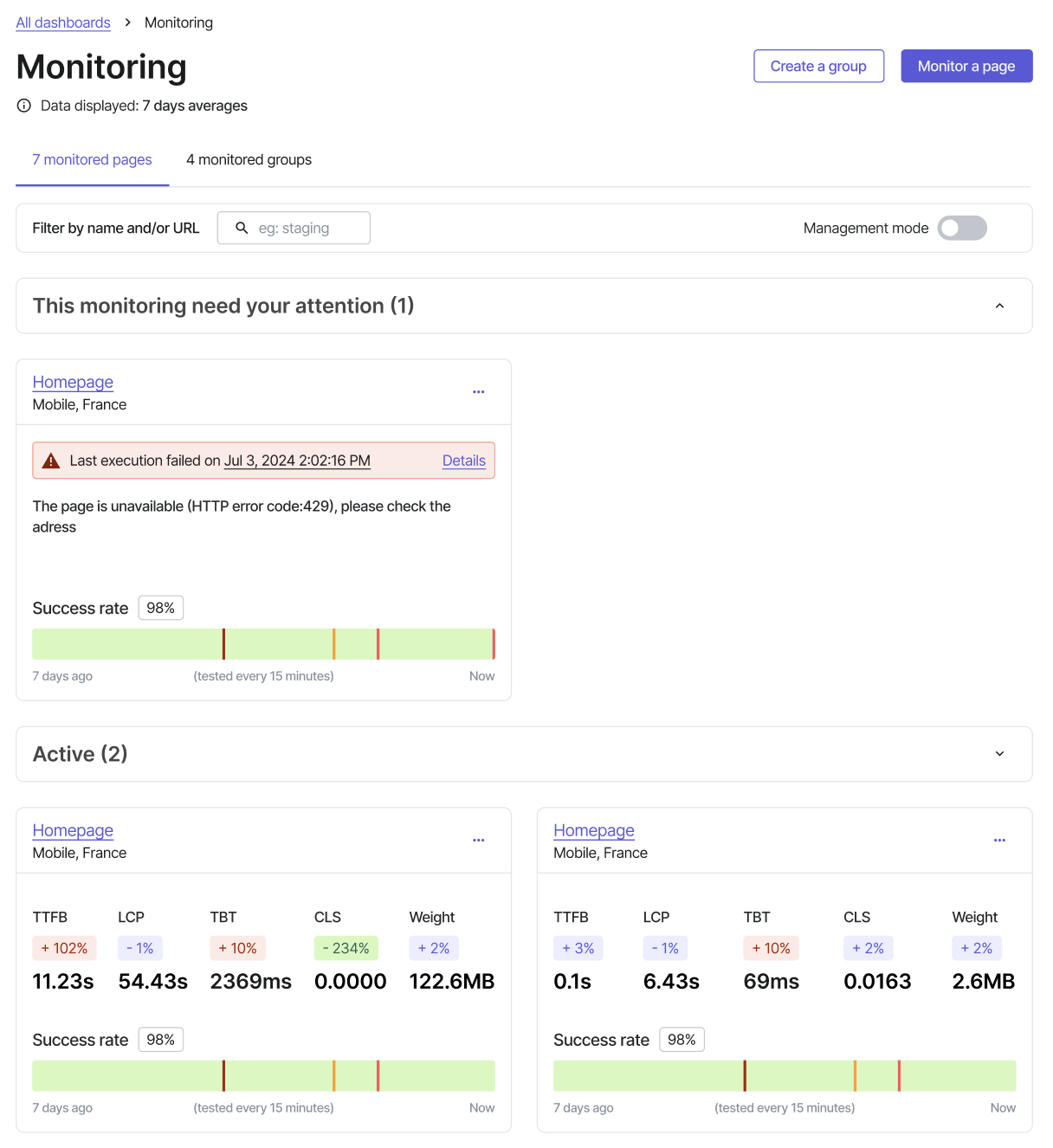This screenshot has width=1053, height=1148.
Task: Click the Monitor a page button
Action: pyautogui.click(x=966, y=66)
